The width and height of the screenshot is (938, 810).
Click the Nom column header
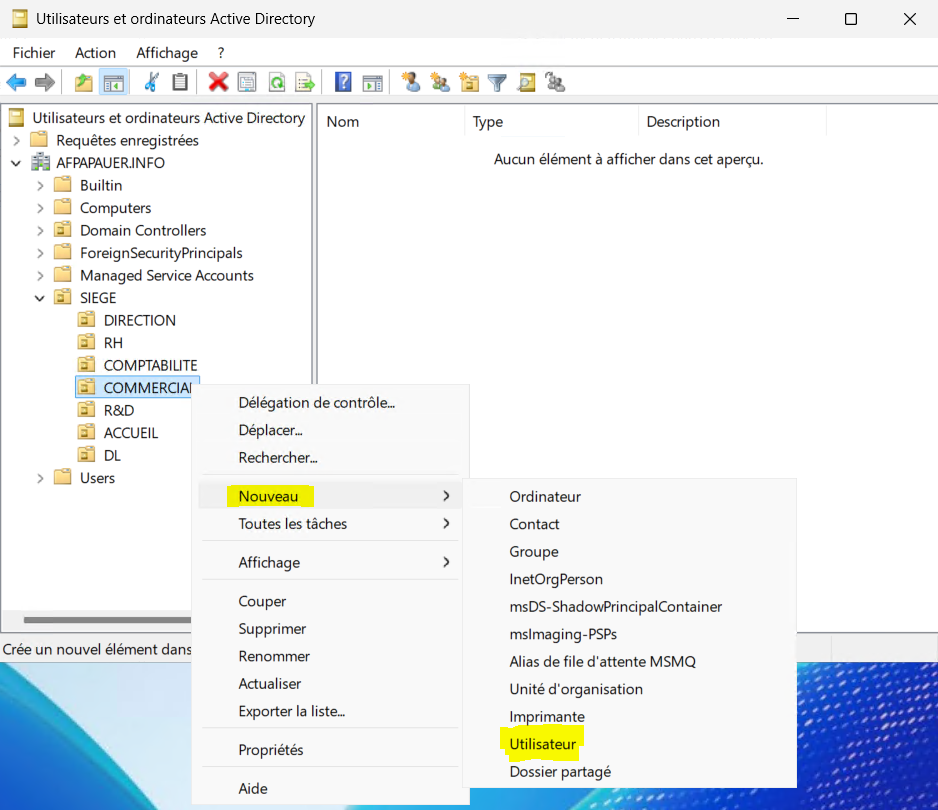(x=343, y=122)
